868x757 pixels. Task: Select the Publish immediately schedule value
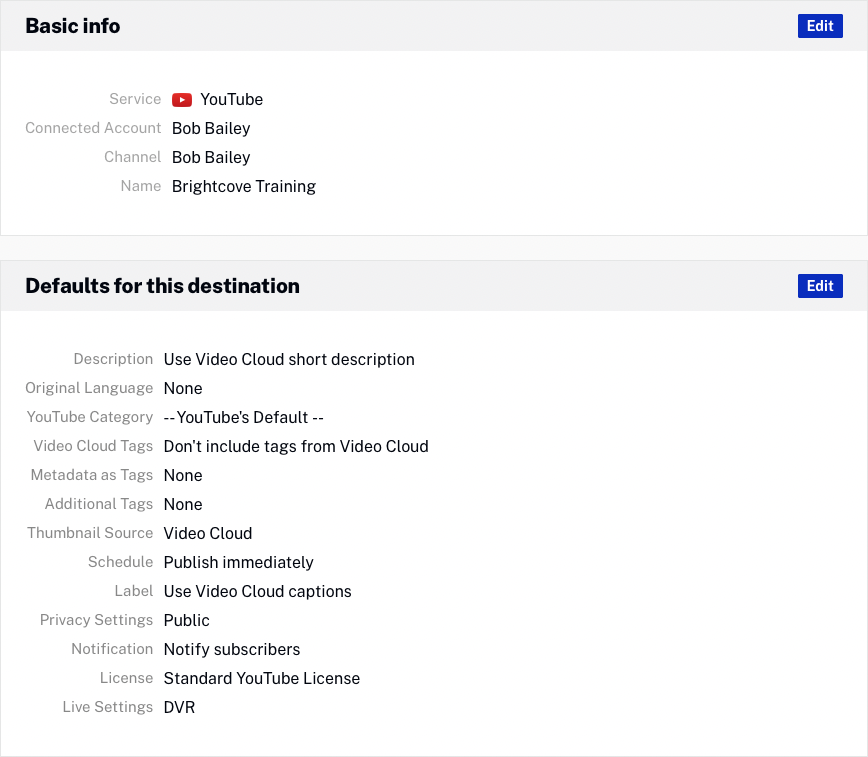click(239, 562)
